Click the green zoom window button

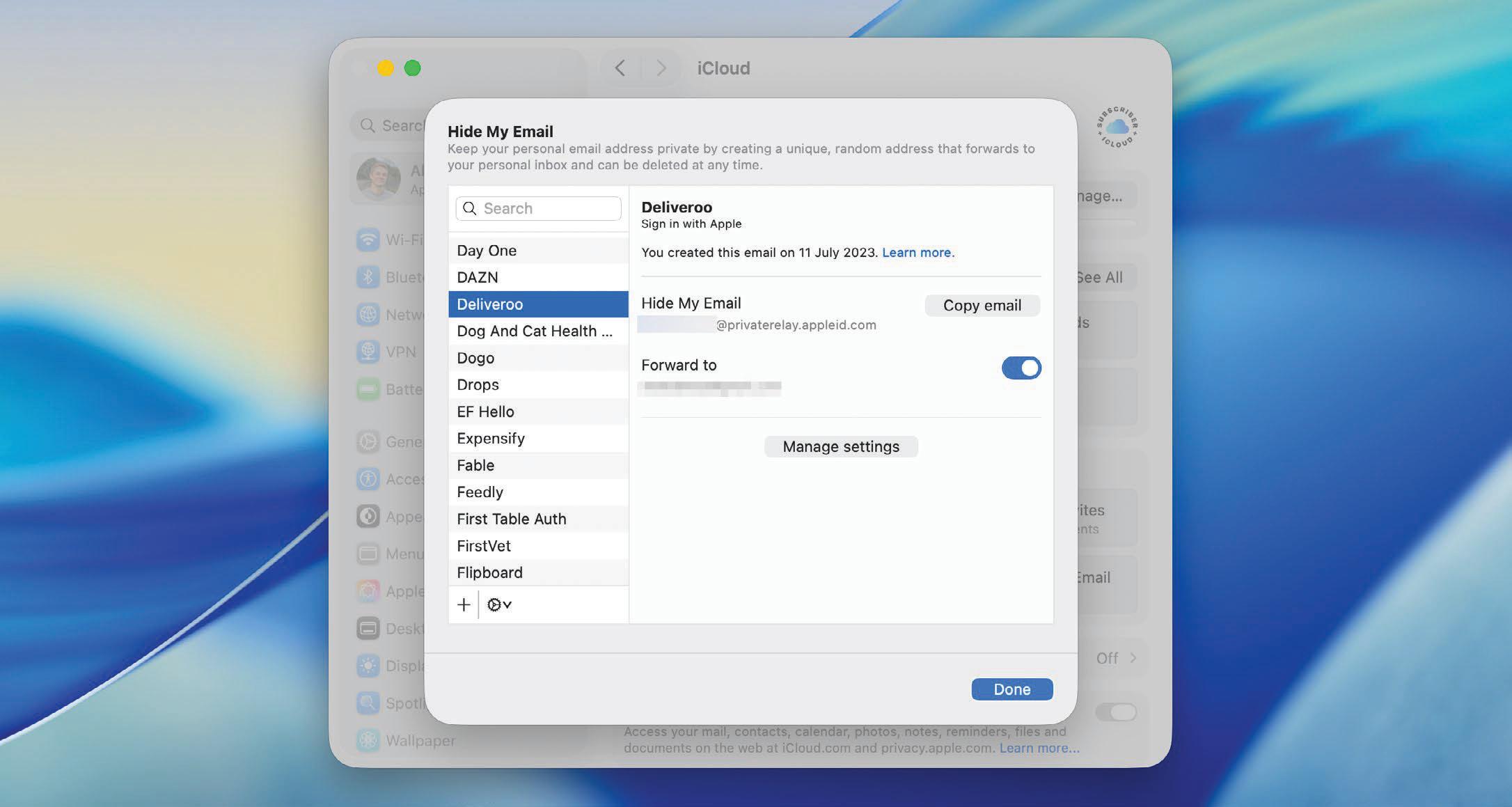coord(413,68)
